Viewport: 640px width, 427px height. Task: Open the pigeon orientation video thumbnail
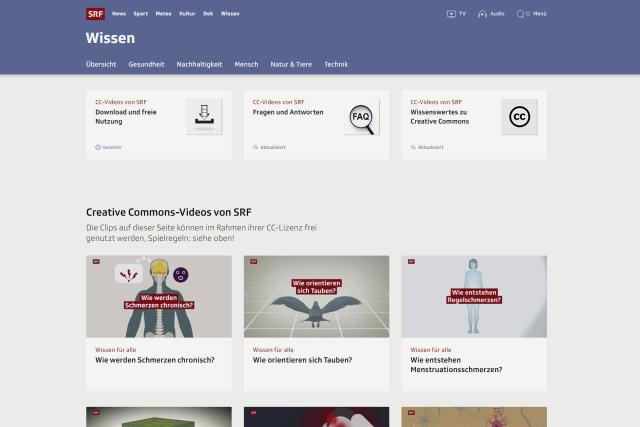coord(316,296)
